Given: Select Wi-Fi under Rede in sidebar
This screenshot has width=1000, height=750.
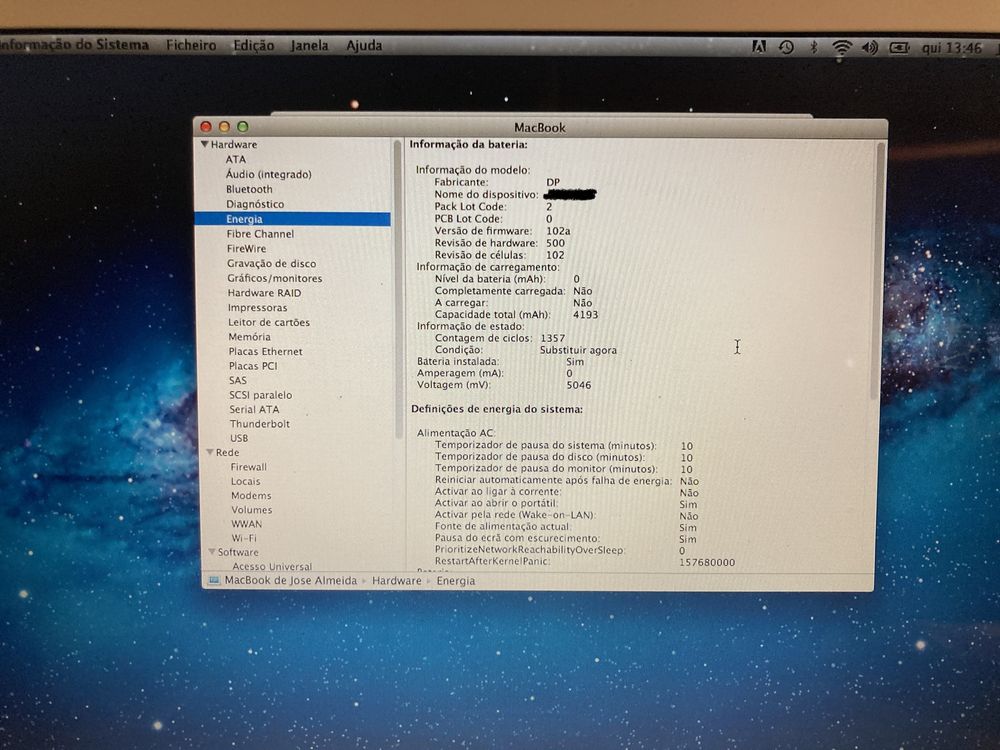Looking at the screenshot, I should tap(244, 538).
